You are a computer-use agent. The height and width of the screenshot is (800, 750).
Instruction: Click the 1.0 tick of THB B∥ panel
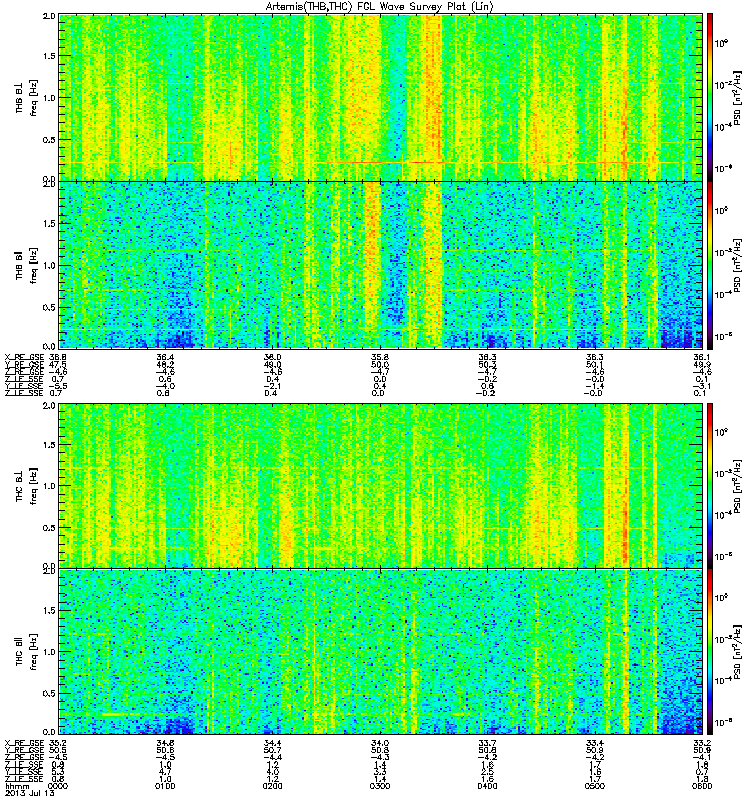point(50,265)
